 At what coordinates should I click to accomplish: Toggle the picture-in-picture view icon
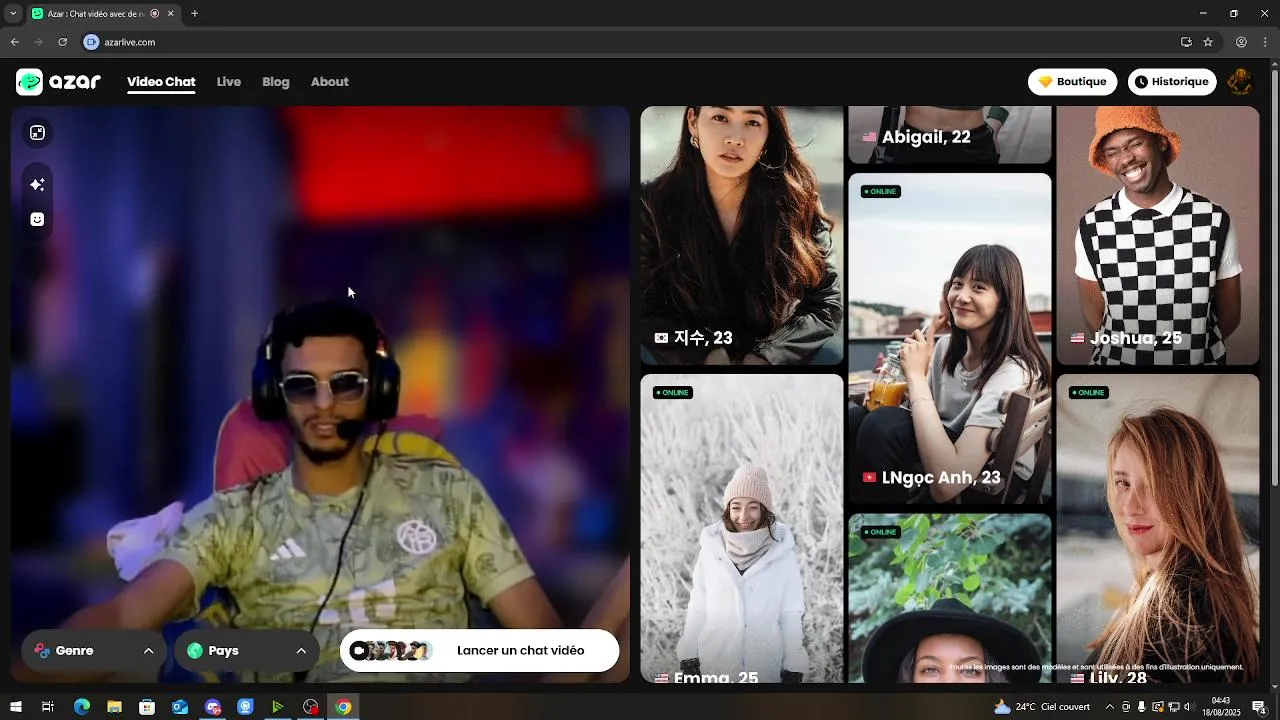click(37, 133)
